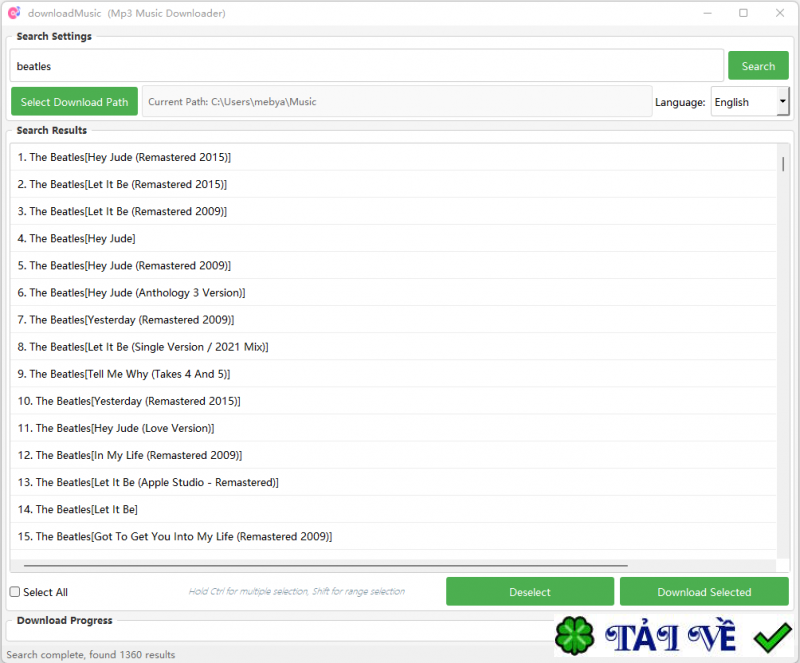Select result 9 Tell Me Why (Takes 4 And 5)

[x=393, y=374]
